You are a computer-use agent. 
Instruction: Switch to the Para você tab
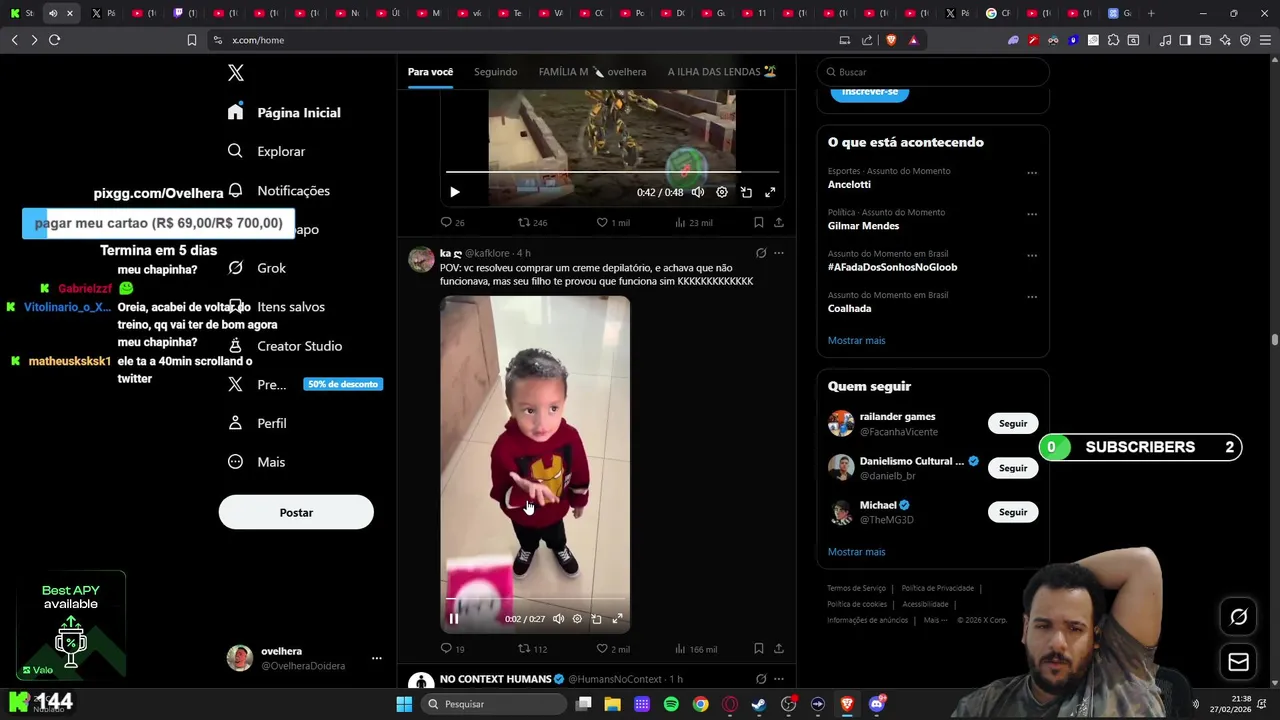[430, 72]
